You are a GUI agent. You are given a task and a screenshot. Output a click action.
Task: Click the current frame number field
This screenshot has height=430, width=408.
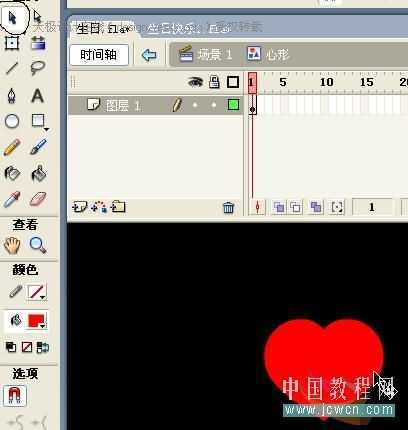pos(372,207)
